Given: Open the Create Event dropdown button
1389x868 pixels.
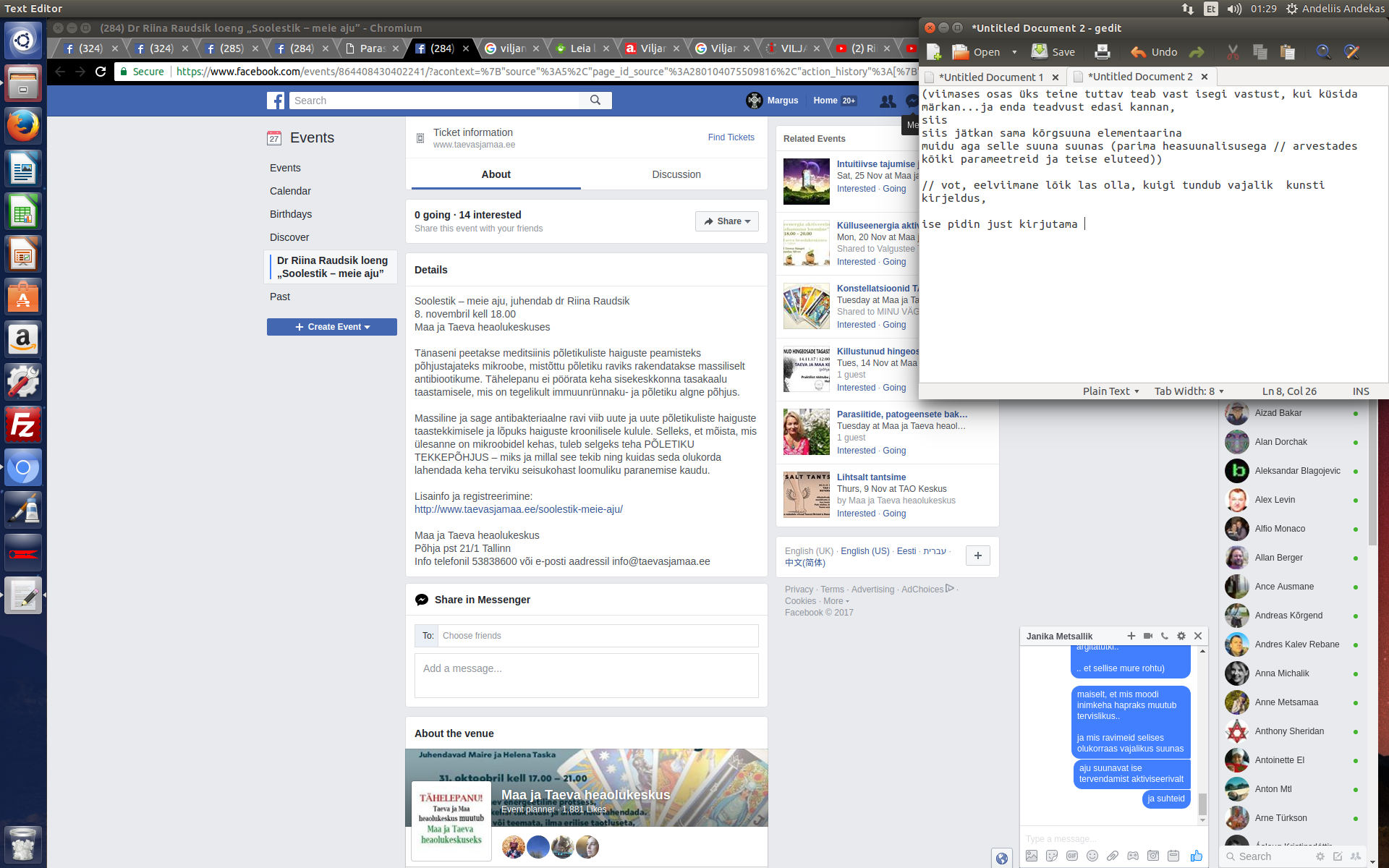Looking at the screenshot, I should [x=332, y=327].
